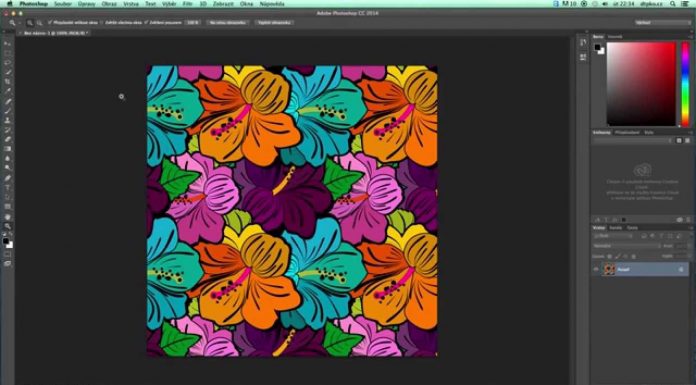
Task: Toggle lock position in Layers panel
Action: (625, 256)
